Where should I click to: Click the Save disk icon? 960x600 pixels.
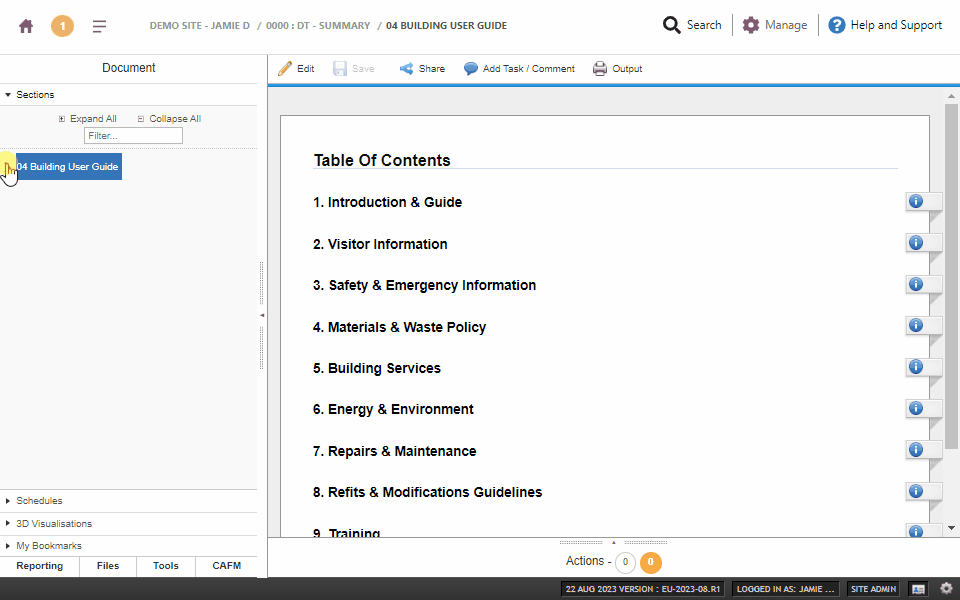[x=340, y=69]
